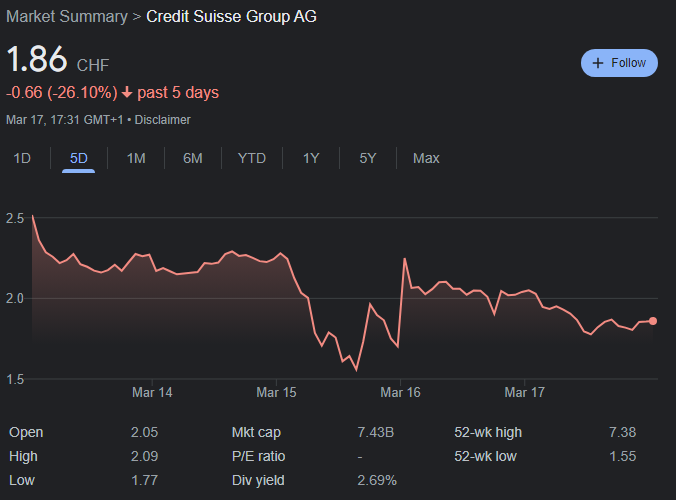Select the 1D time range tab
676x500 pixels.
(22, 158)
